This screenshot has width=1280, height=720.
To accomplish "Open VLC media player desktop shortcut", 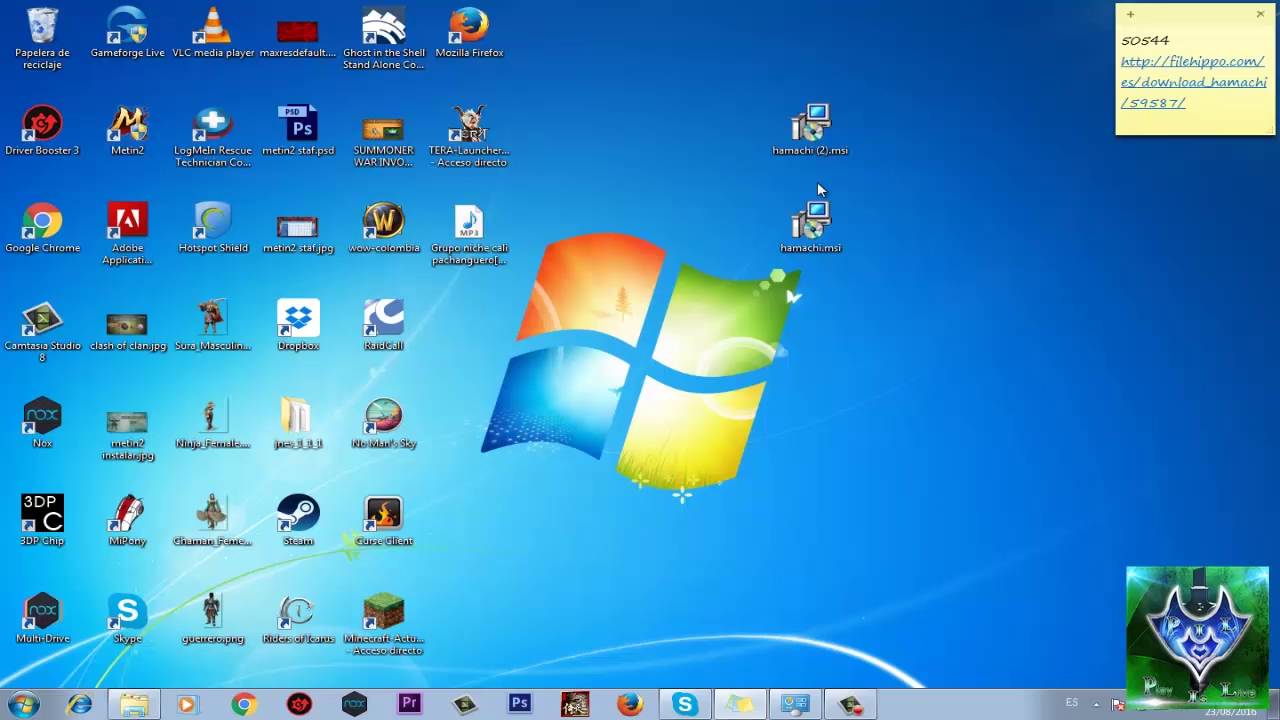I will point(213,33).
